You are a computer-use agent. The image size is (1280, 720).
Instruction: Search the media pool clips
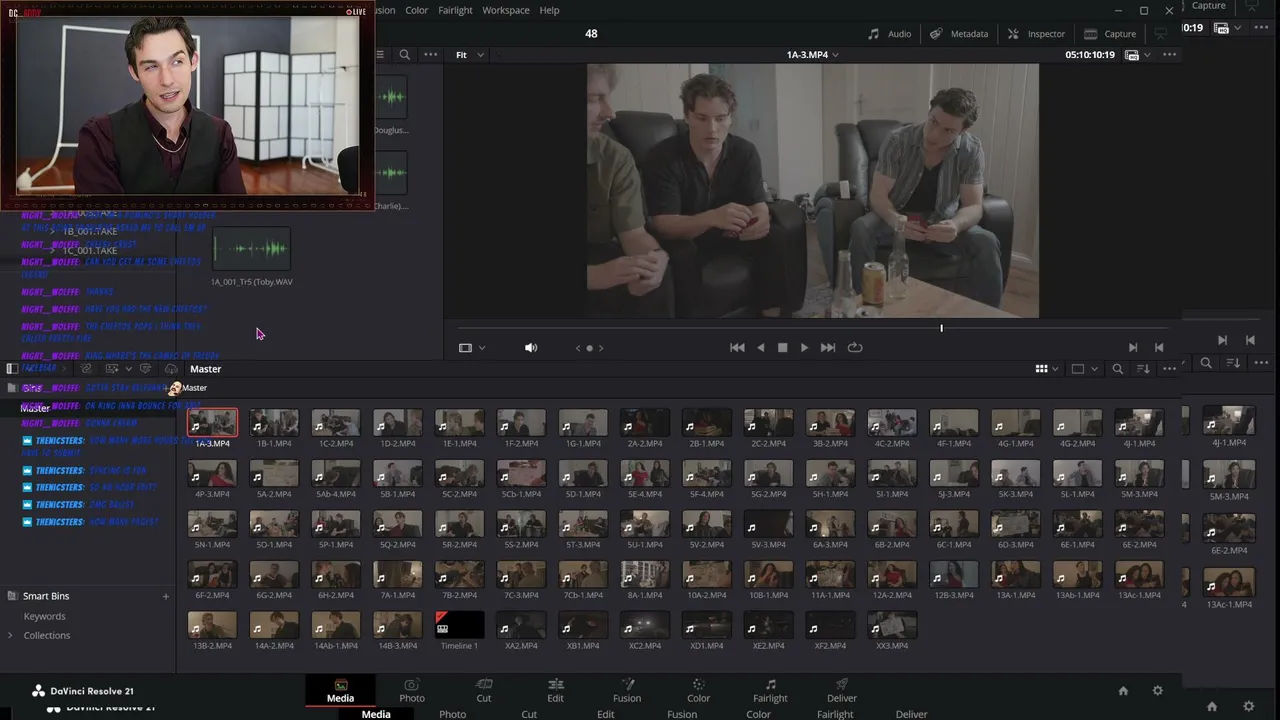tap(1118, 369)
